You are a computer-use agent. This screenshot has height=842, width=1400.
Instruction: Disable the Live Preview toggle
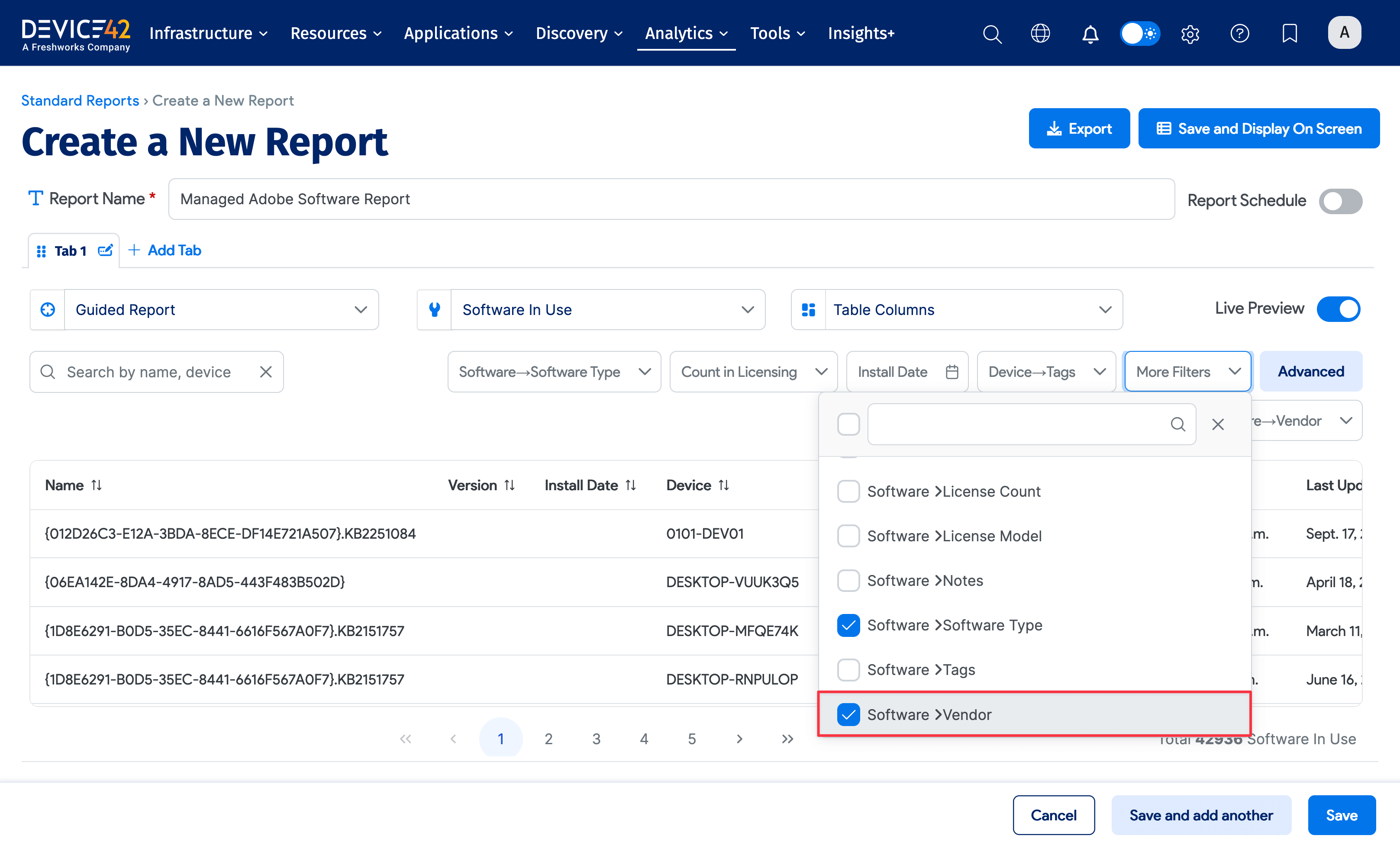pyautogui.click(x=1338, y=309)
